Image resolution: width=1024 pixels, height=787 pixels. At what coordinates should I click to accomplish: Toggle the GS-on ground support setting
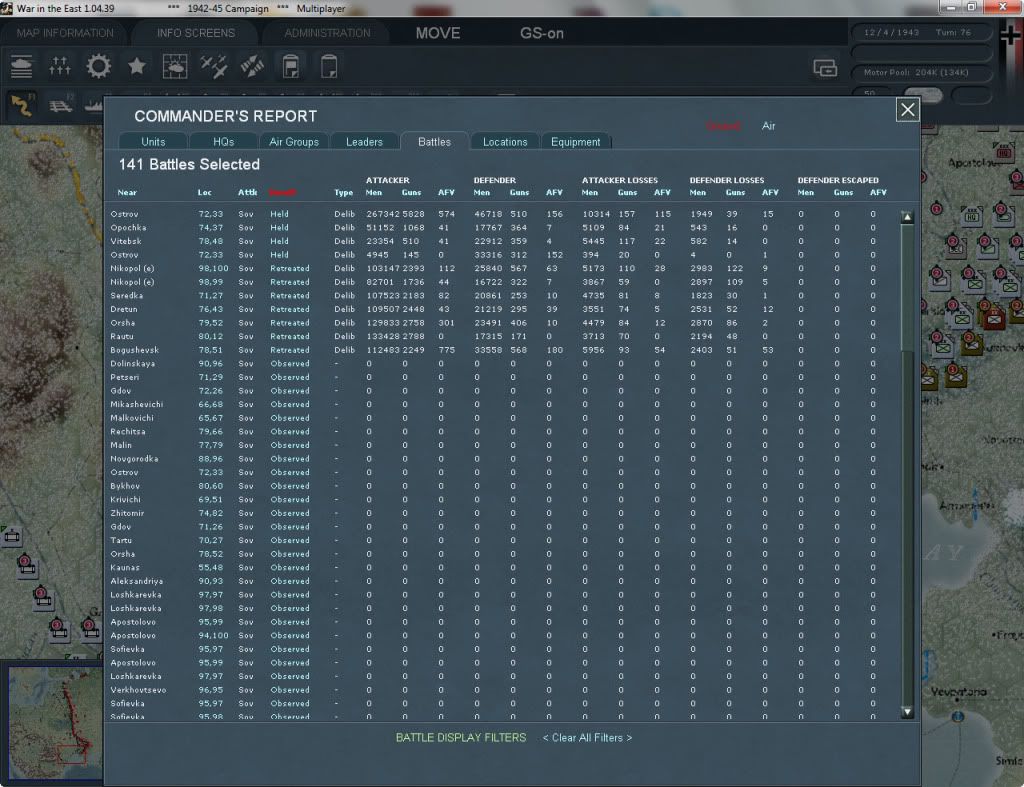click(x=541, y=33)
